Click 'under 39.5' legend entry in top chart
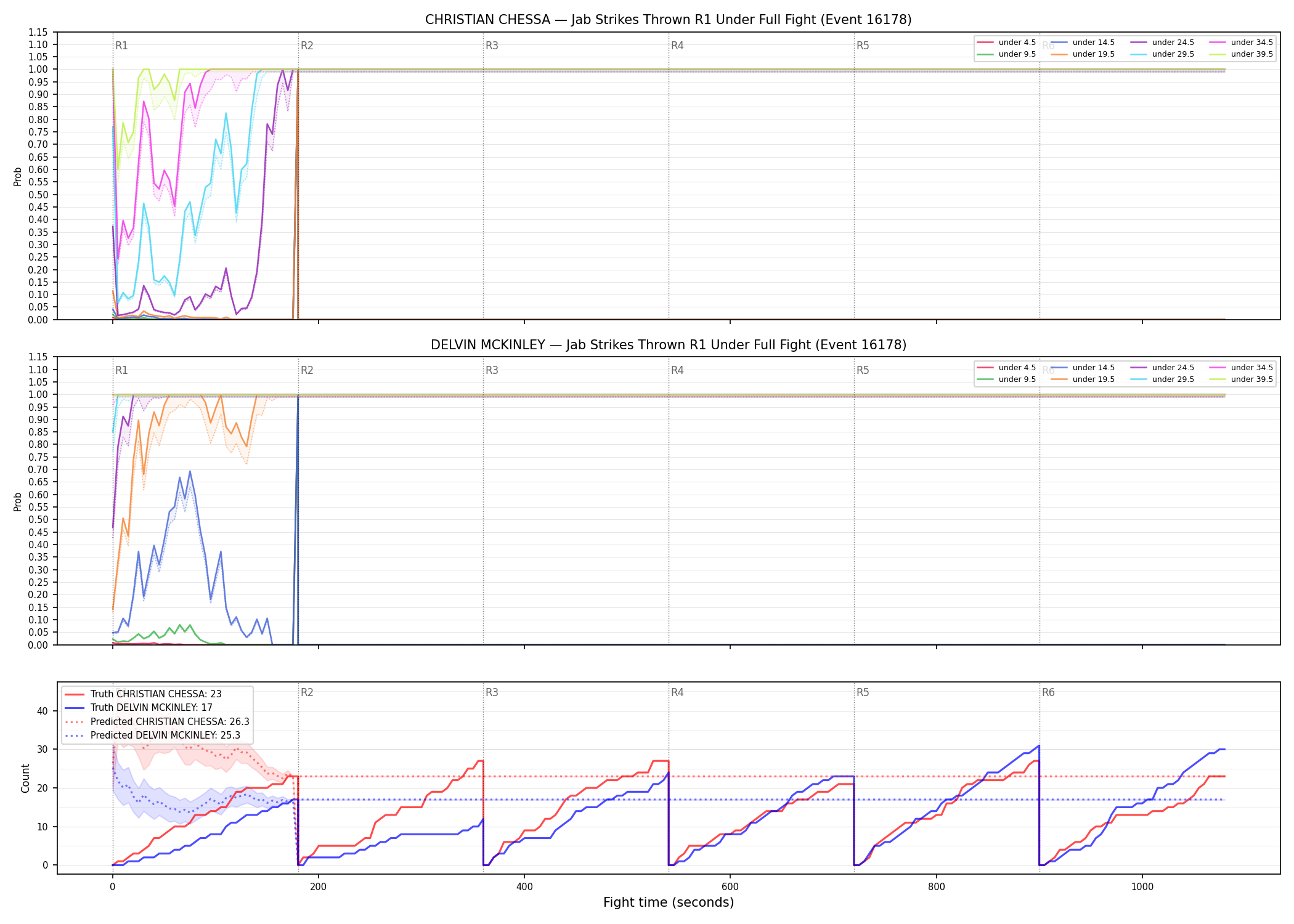Image resolution: width=1294 pixels, height=924 pixels. coord(1241,54)
